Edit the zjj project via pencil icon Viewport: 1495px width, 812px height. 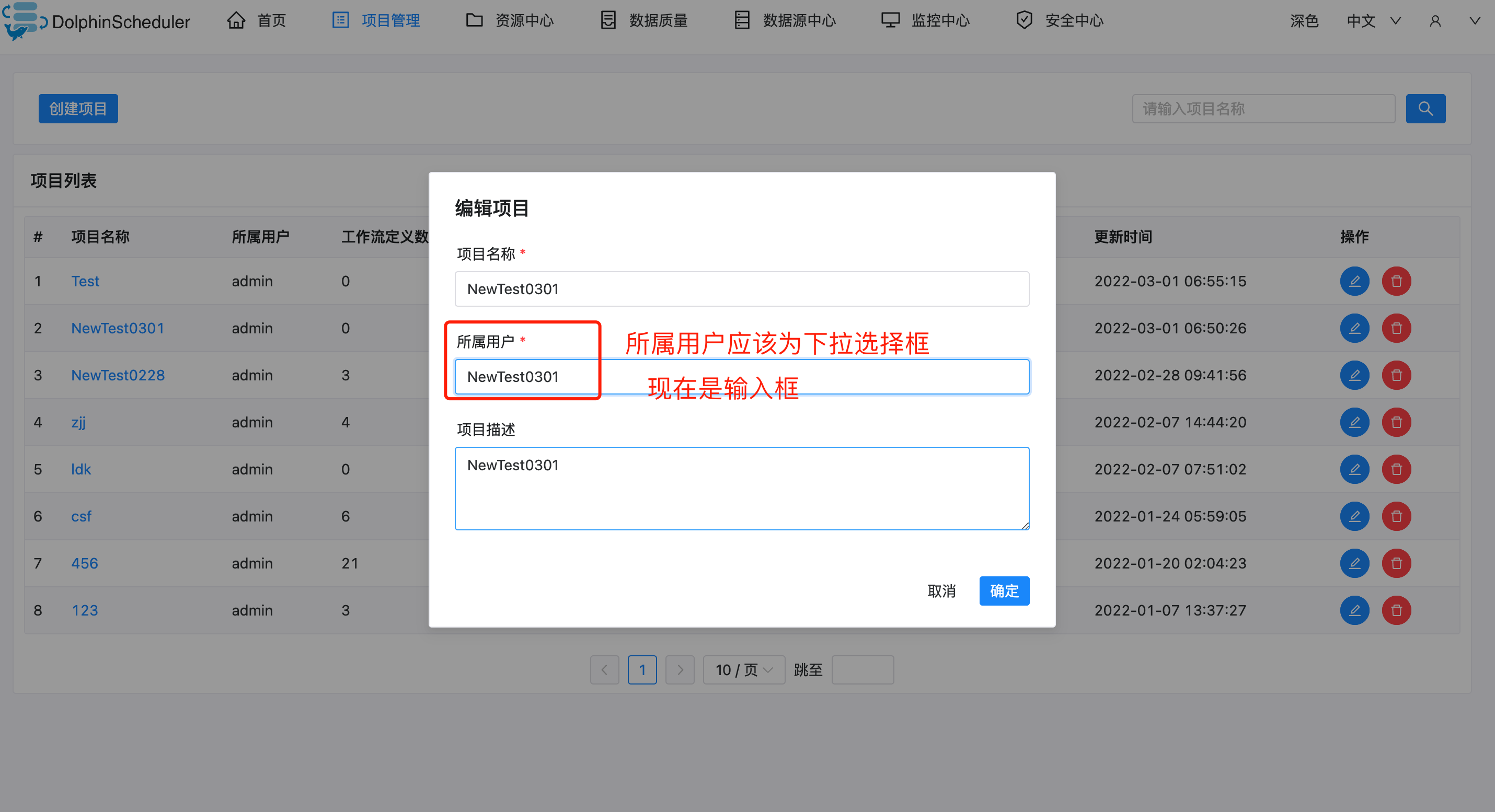coord(1354,422)
